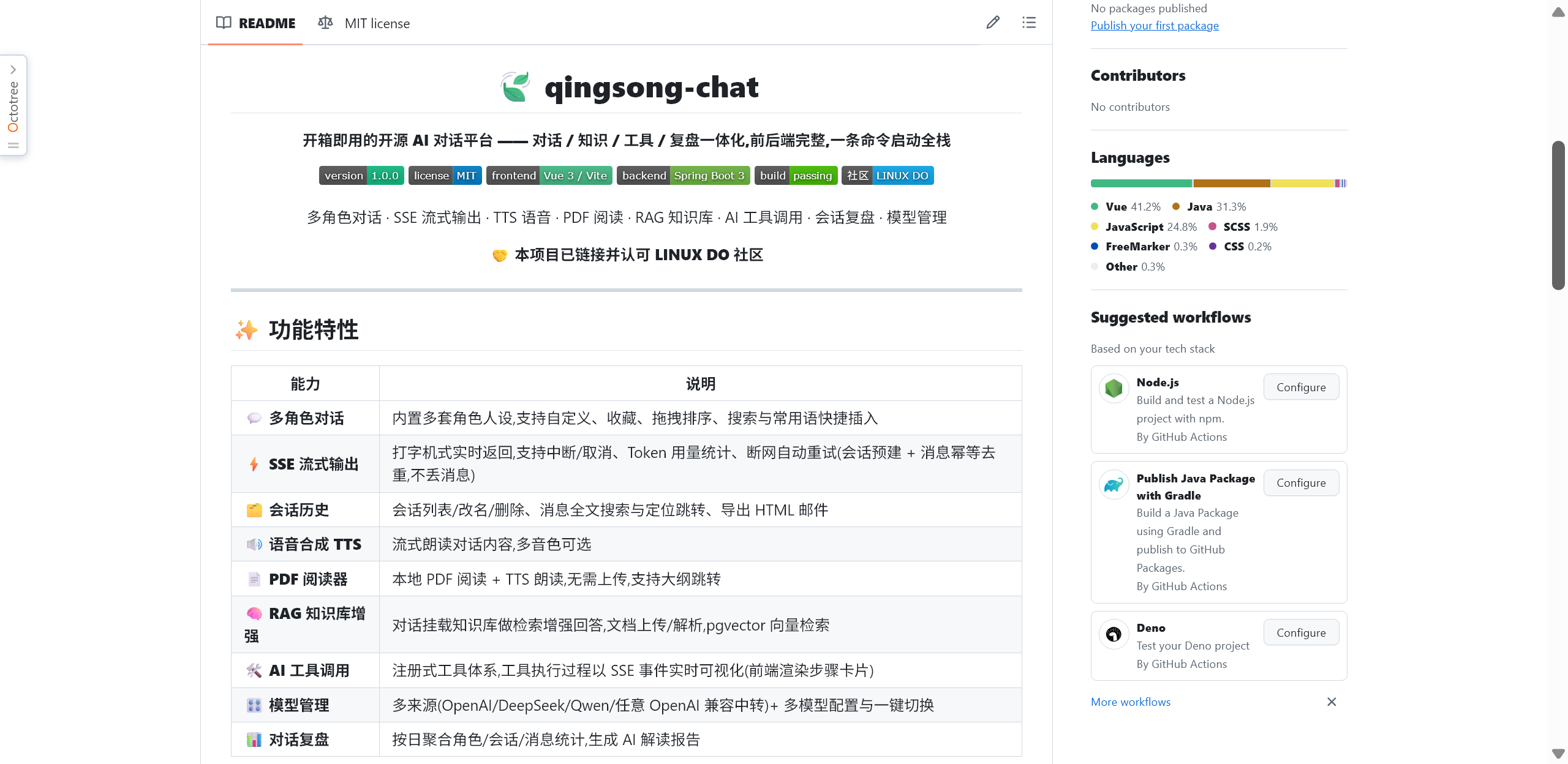Viewport: 1568px width, 764px height.
Task: Click the version 1.0.0 badge
Action: (361, 176)
